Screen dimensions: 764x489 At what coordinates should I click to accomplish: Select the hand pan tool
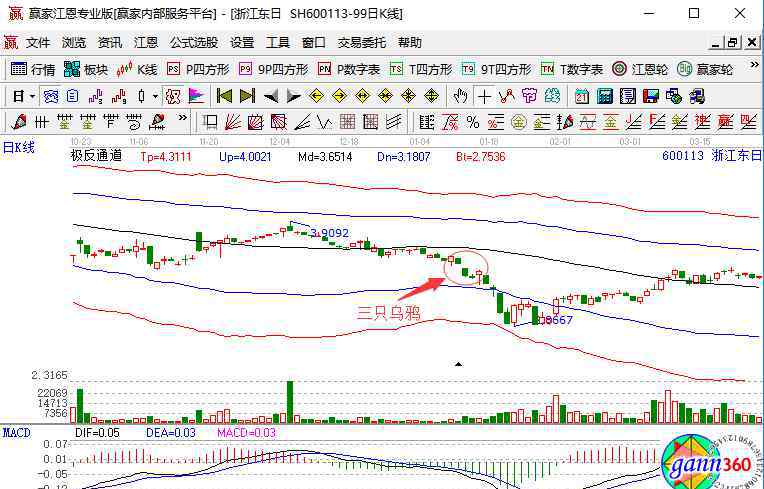coord(460,96)
